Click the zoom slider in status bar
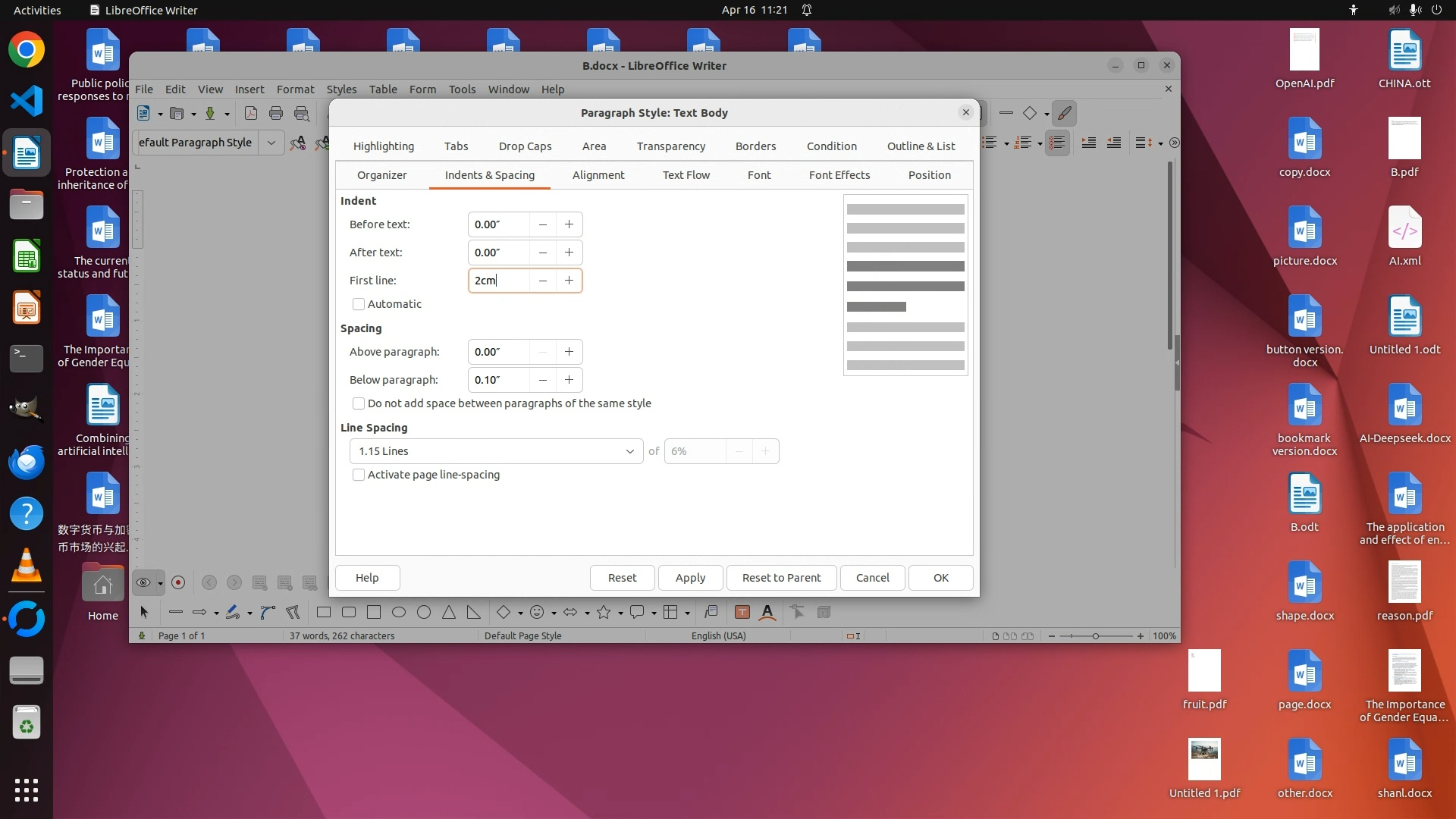The width and height of the screenshot is (1456, 819). pos(1095,636)
